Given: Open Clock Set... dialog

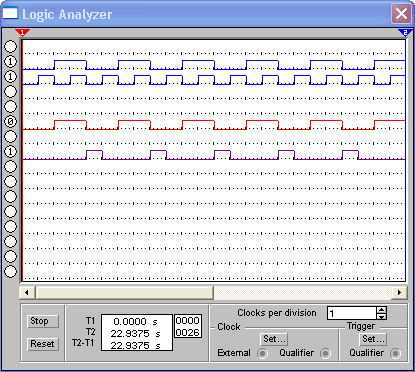Looking at the screenshot, I should 274,339.
